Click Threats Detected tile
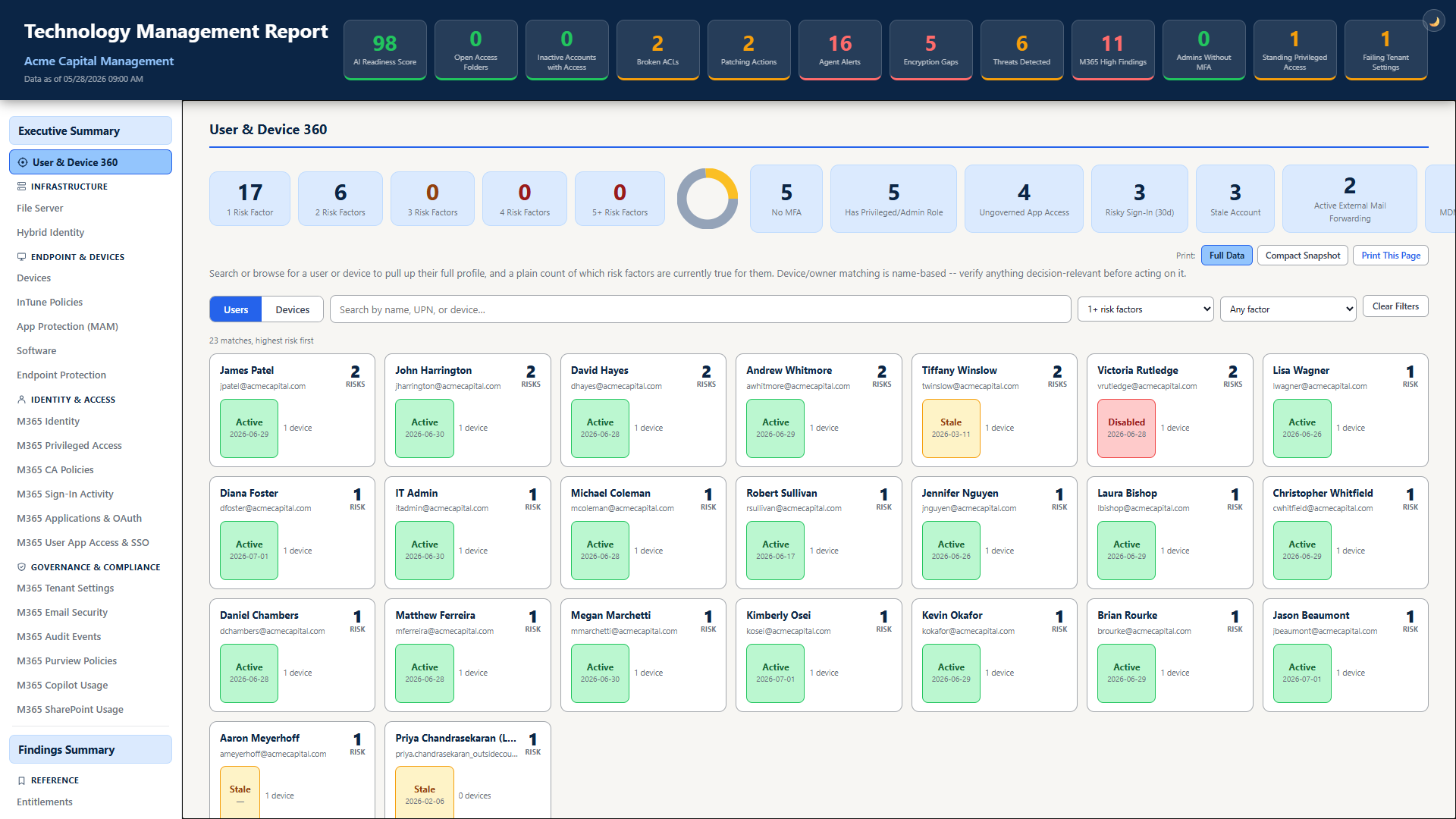The image size is (1456, 819). 1021,49
